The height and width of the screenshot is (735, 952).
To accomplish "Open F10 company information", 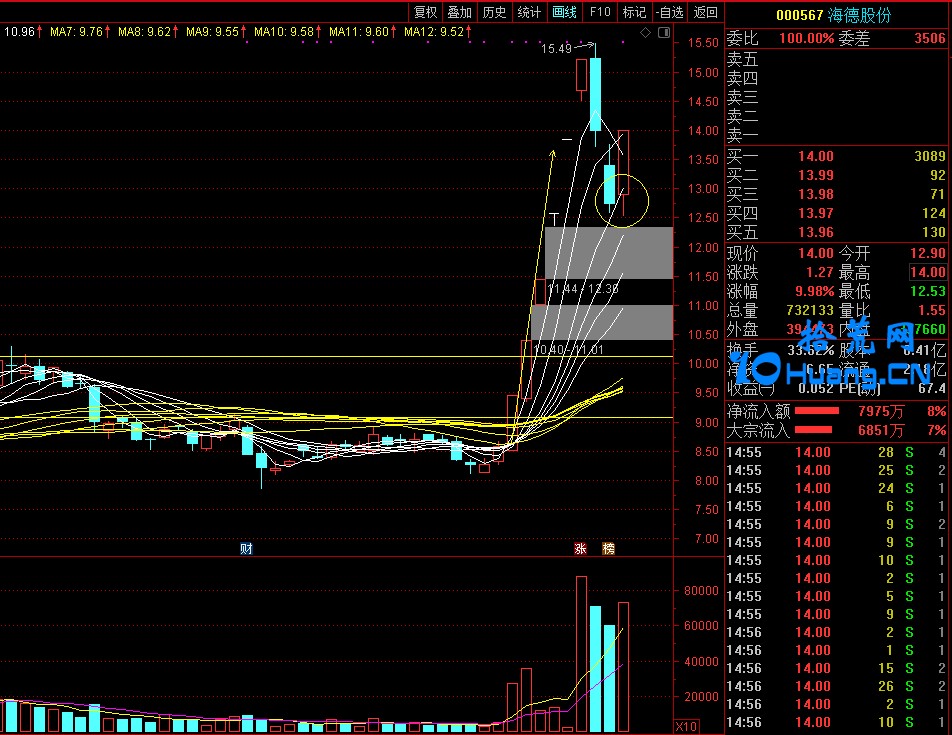I will tap(600, 12).
